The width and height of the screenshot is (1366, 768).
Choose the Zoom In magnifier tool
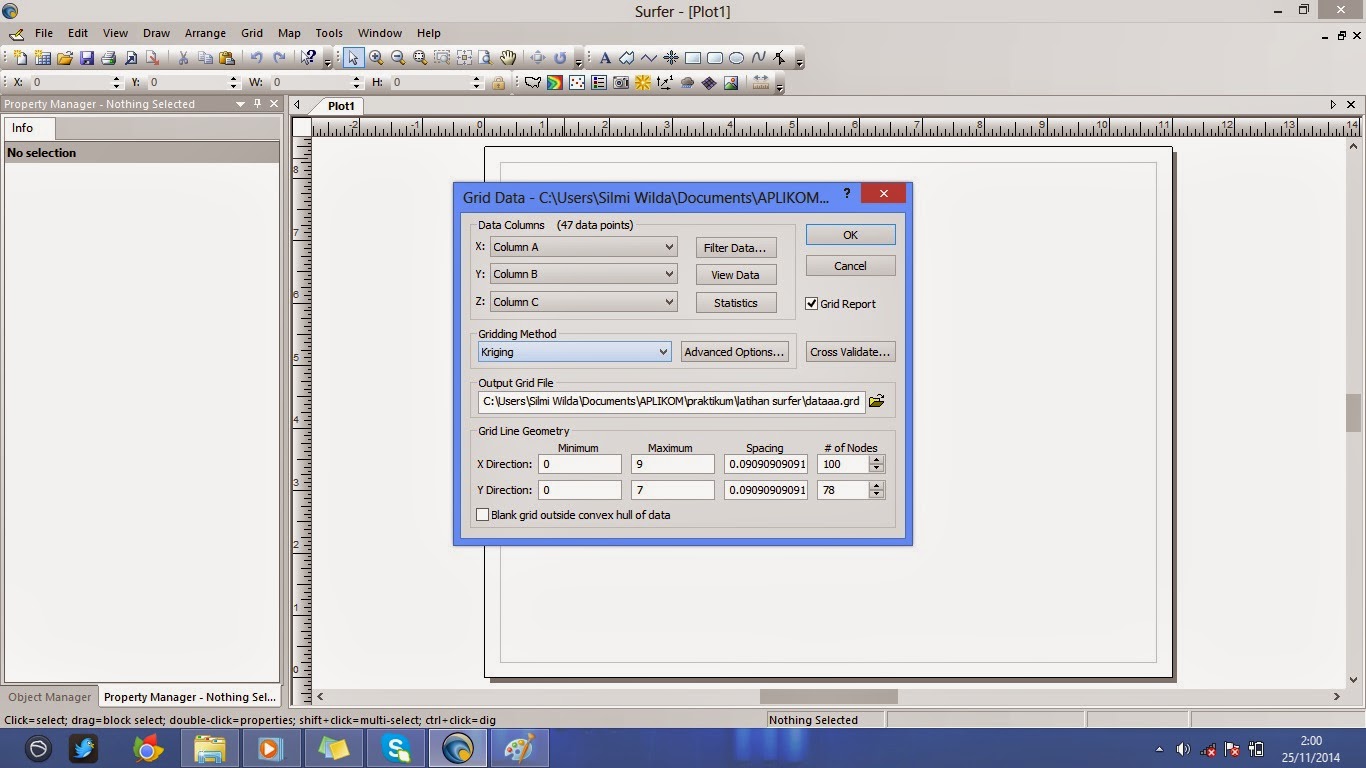[x=376, y=58]
